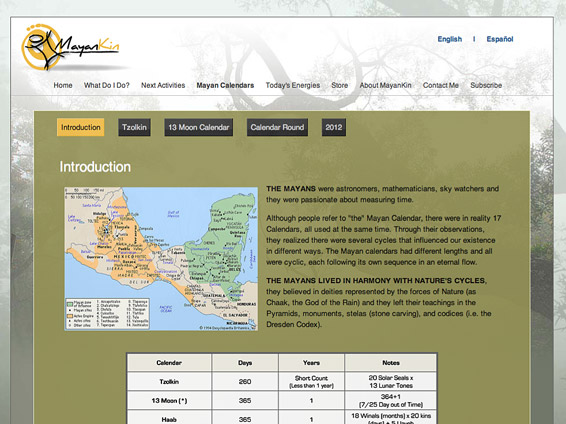The height and width of the screenshot is (424, 566).
Task: Select the Introduction tab
Action: point(80,127)
